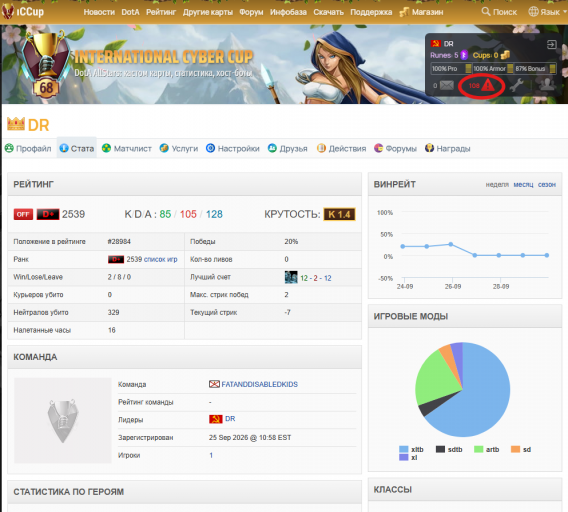Open Поддержка in top navigation
Viewport: 568px width, 512px height.
[x=371, y=12]
